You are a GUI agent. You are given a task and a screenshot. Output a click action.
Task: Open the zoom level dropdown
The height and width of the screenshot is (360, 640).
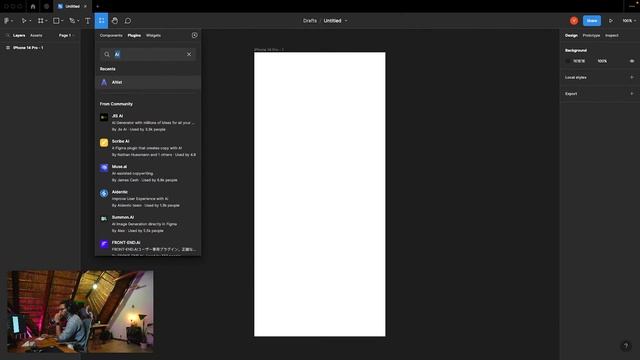point(629,20)
